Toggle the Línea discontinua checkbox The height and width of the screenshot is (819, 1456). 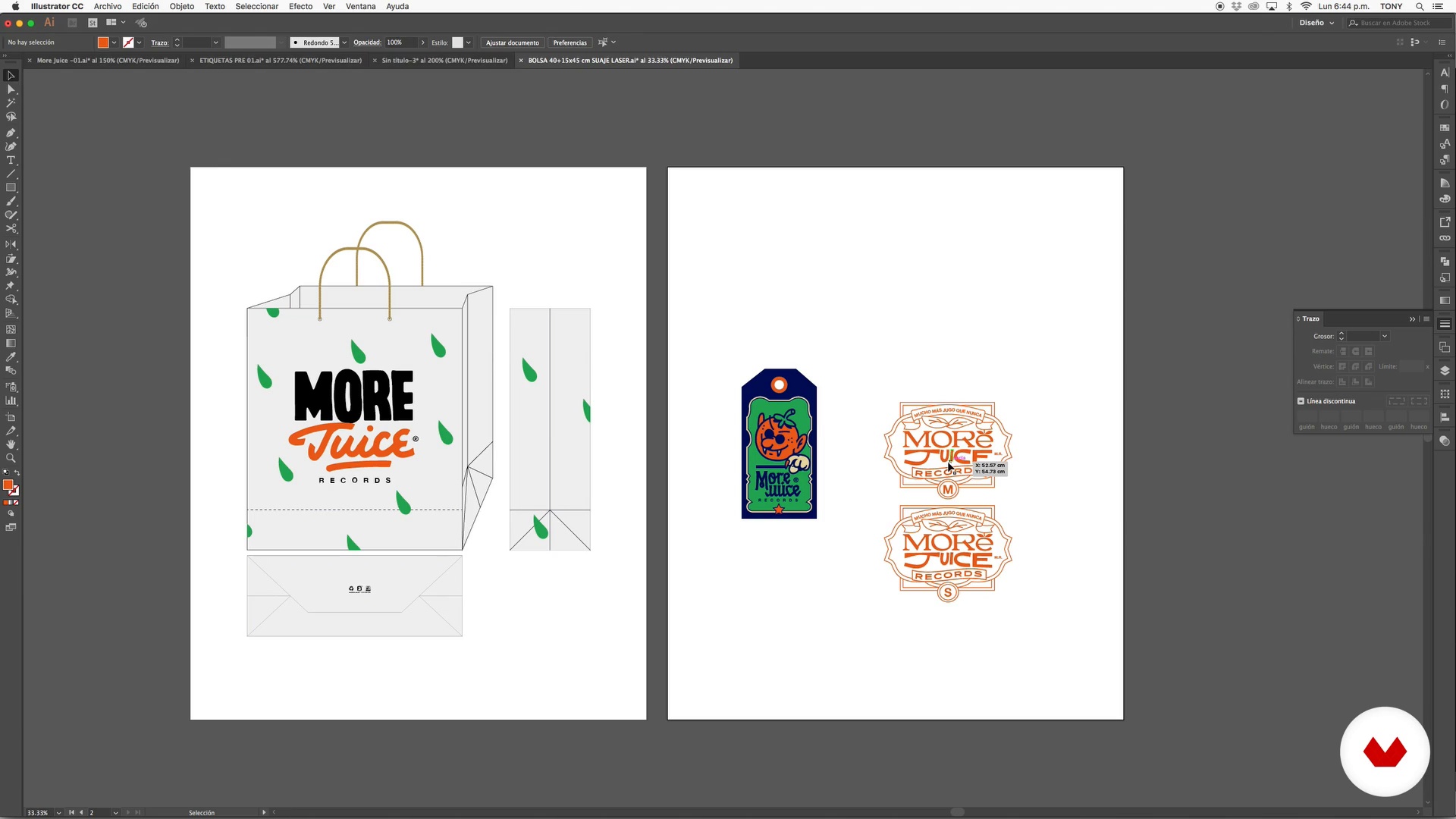pyautogui.click(x=1301, y=401)
